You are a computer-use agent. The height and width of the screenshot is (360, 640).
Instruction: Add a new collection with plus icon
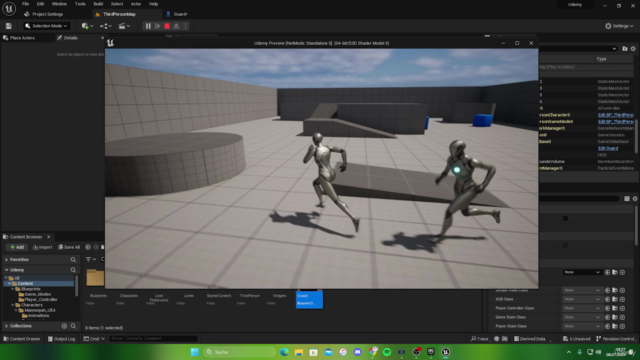(64, 326)
